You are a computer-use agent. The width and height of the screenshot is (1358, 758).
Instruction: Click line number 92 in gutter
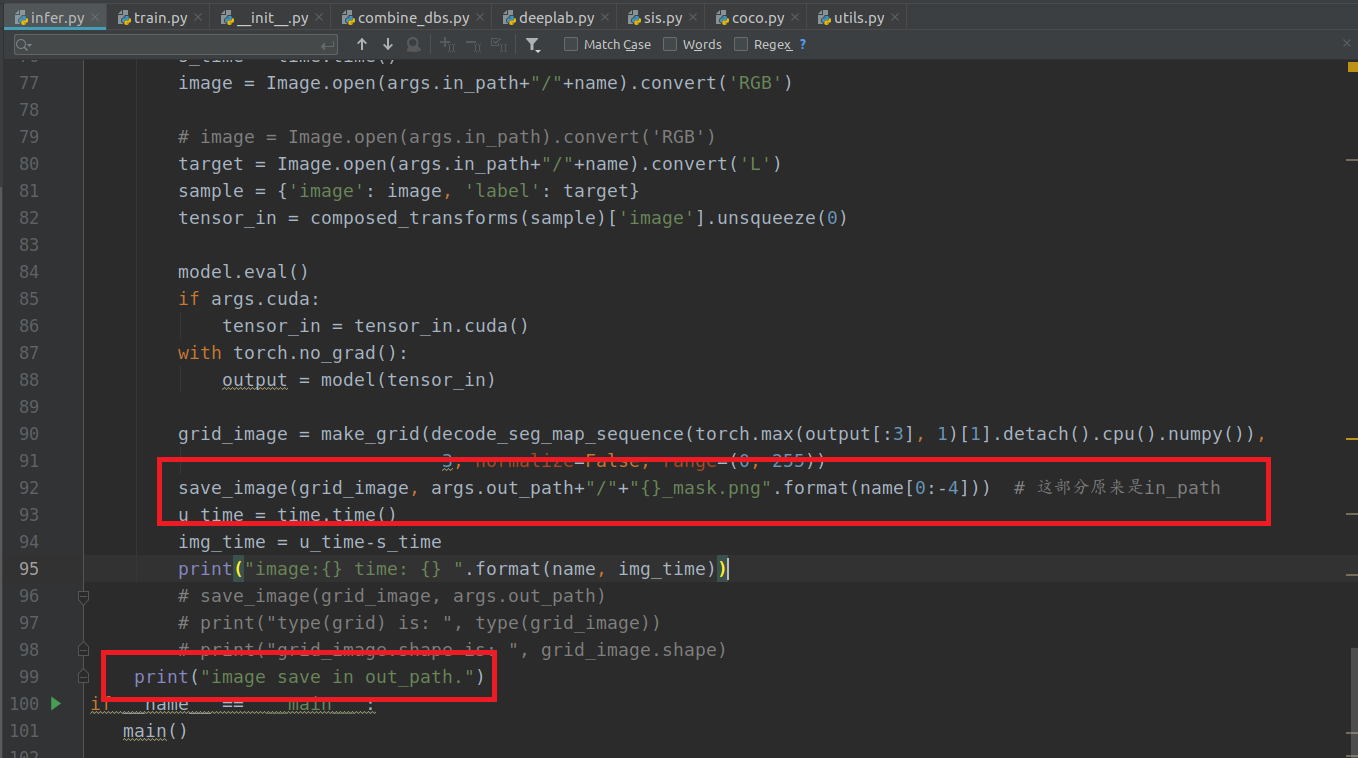coord(29,488)
